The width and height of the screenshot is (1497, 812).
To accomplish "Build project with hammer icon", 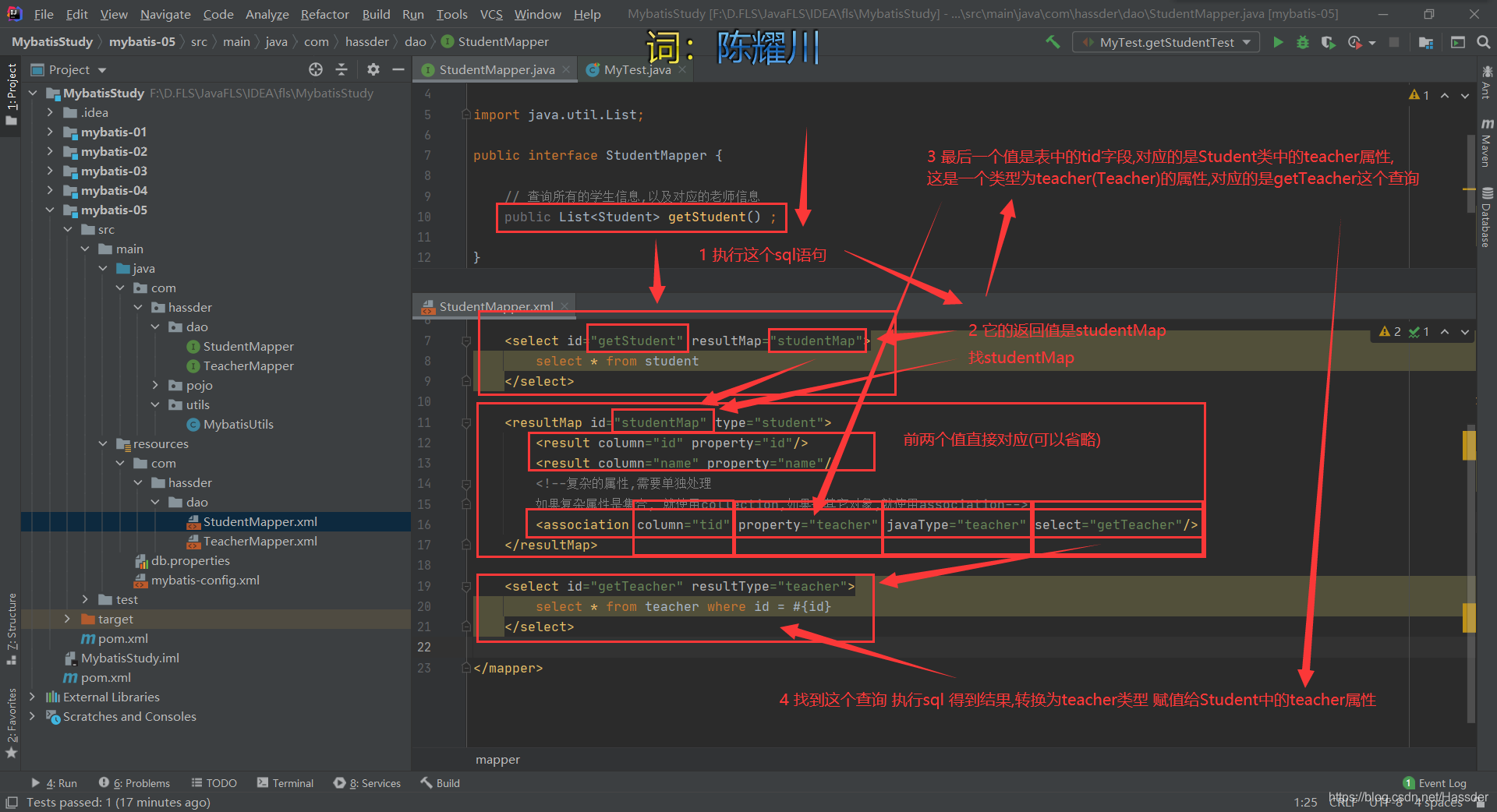I will point(1053,42).
